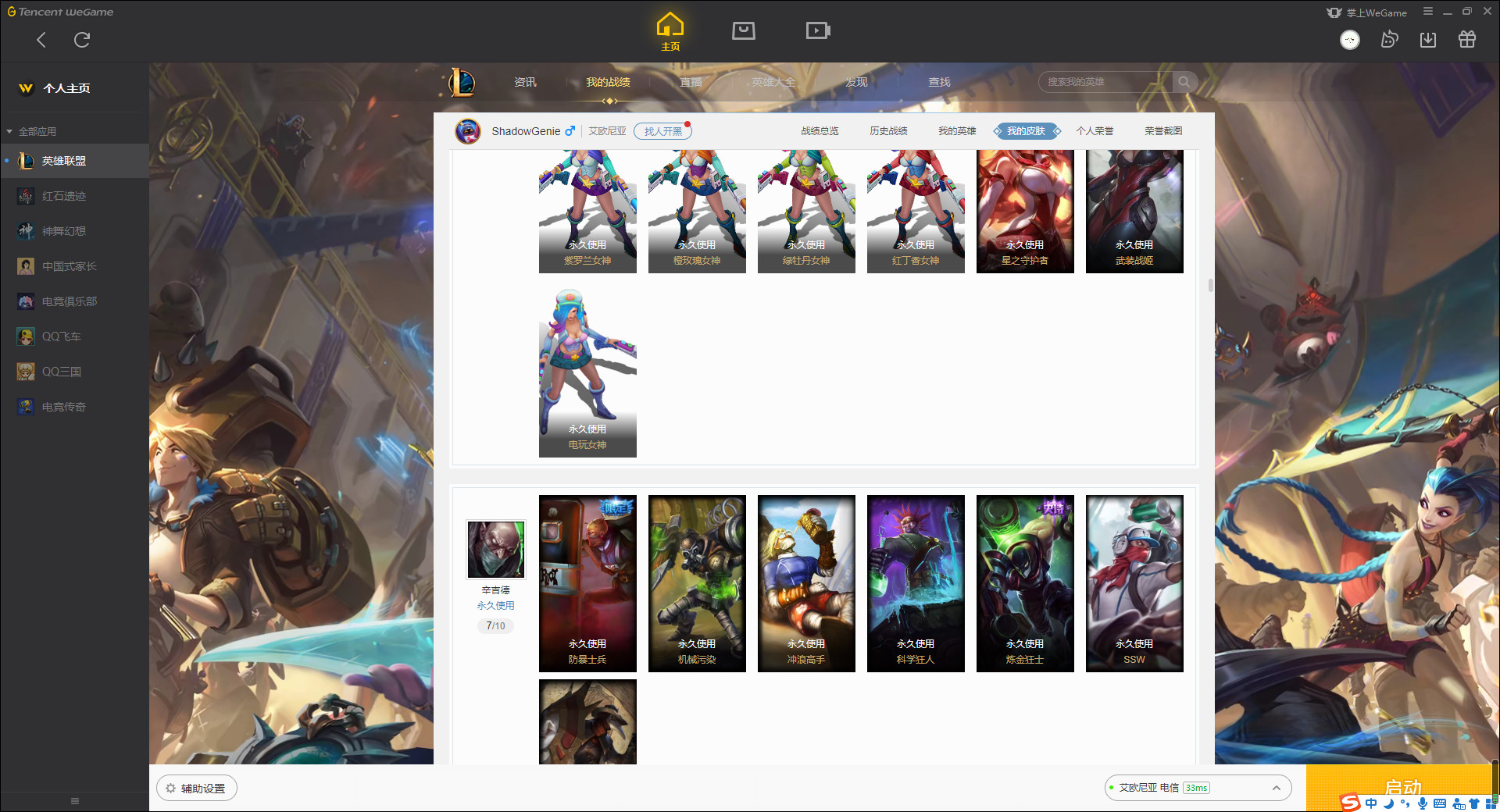Click the Sogou input method S icon
The height and width of the screenshot is (812, 1500).
click(x=1350, y=802)
